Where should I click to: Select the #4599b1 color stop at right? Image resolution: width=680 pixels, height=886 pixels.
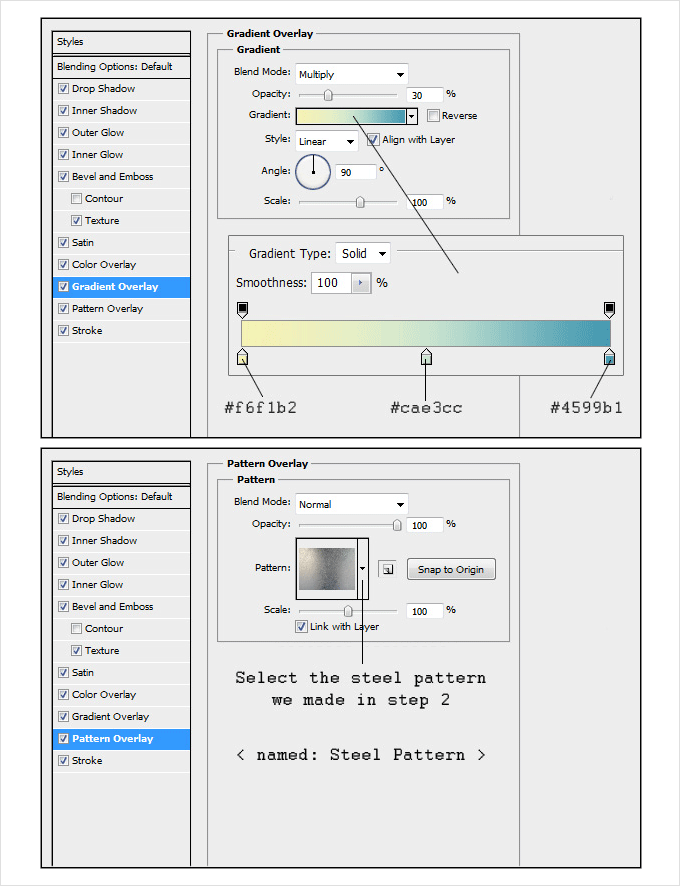(609, 358)
